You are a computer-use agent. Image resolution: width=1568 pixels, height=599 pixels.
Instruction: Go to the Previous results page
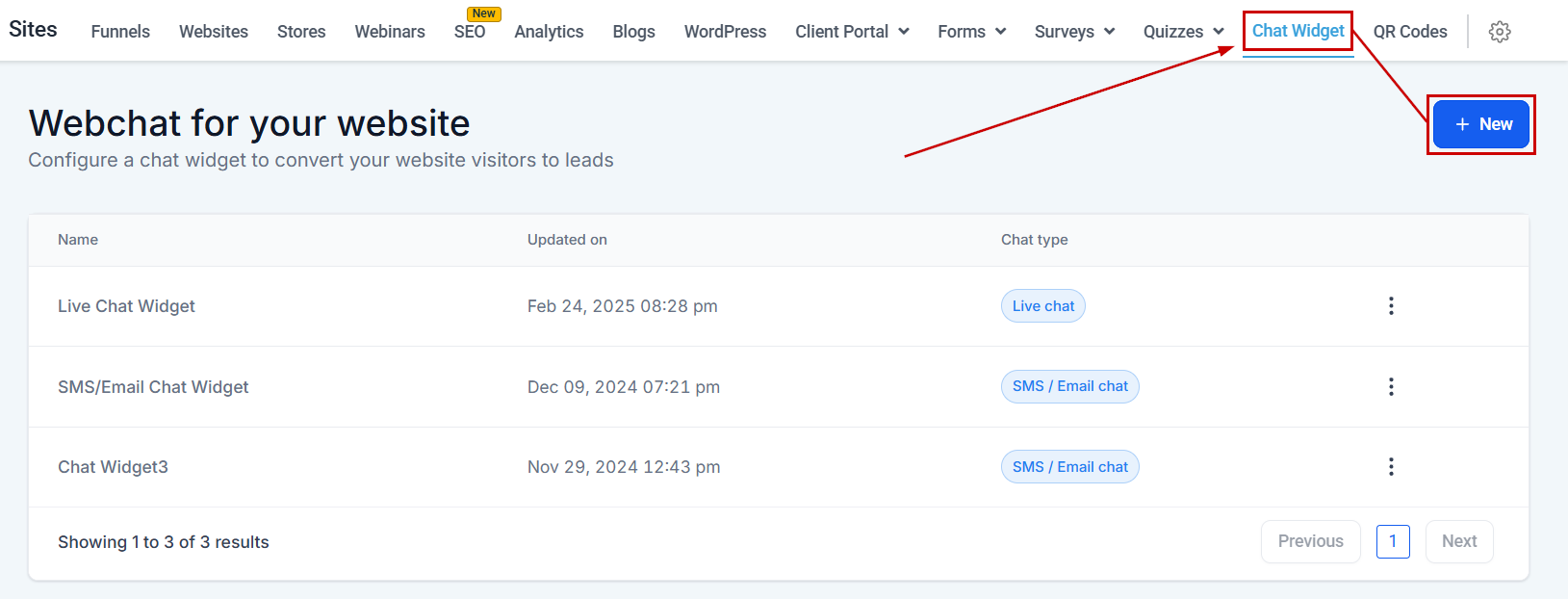[1310, 541]
